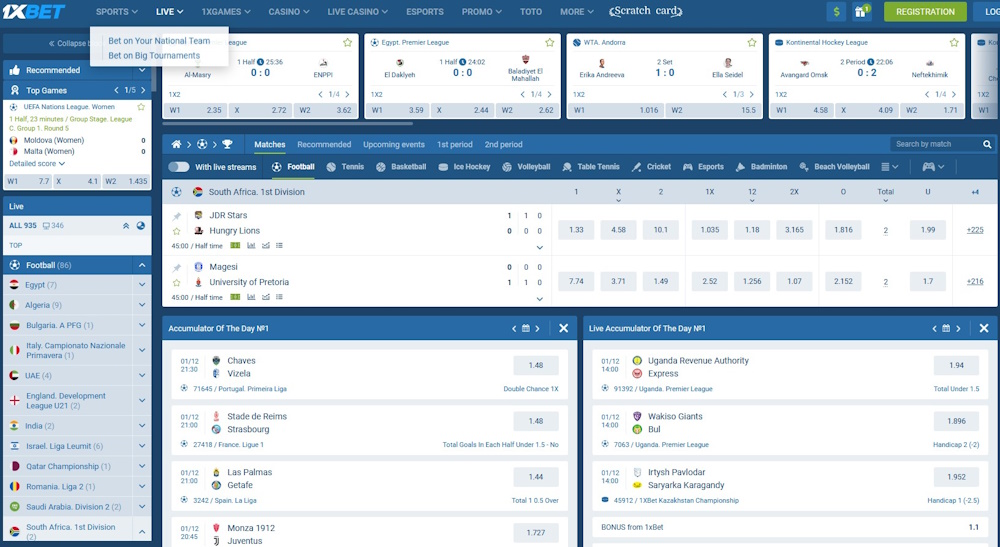
Task: Open the SPORTS menu
Action: pyautogui.click(x=117, y=11)
